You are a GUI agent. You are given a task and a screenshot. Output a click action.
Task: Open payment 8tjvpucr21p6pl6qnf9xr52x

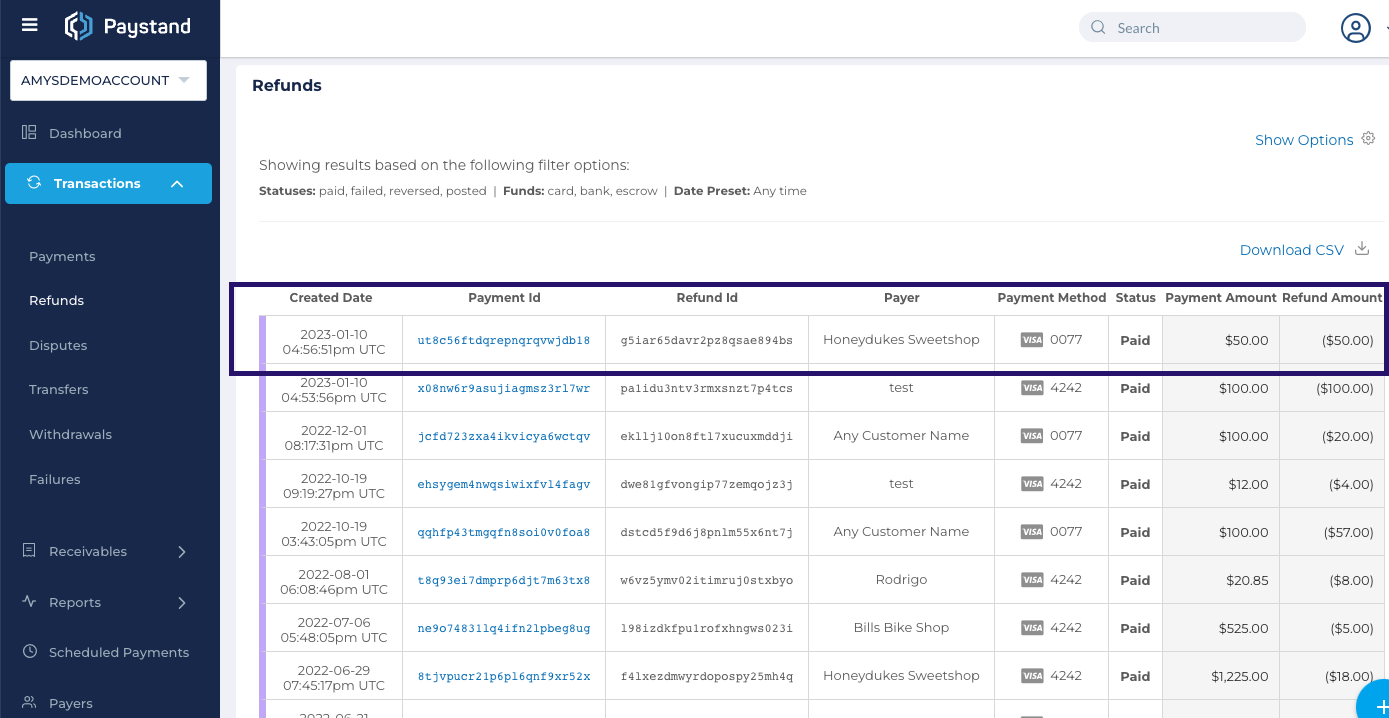[x=504, y=676]
